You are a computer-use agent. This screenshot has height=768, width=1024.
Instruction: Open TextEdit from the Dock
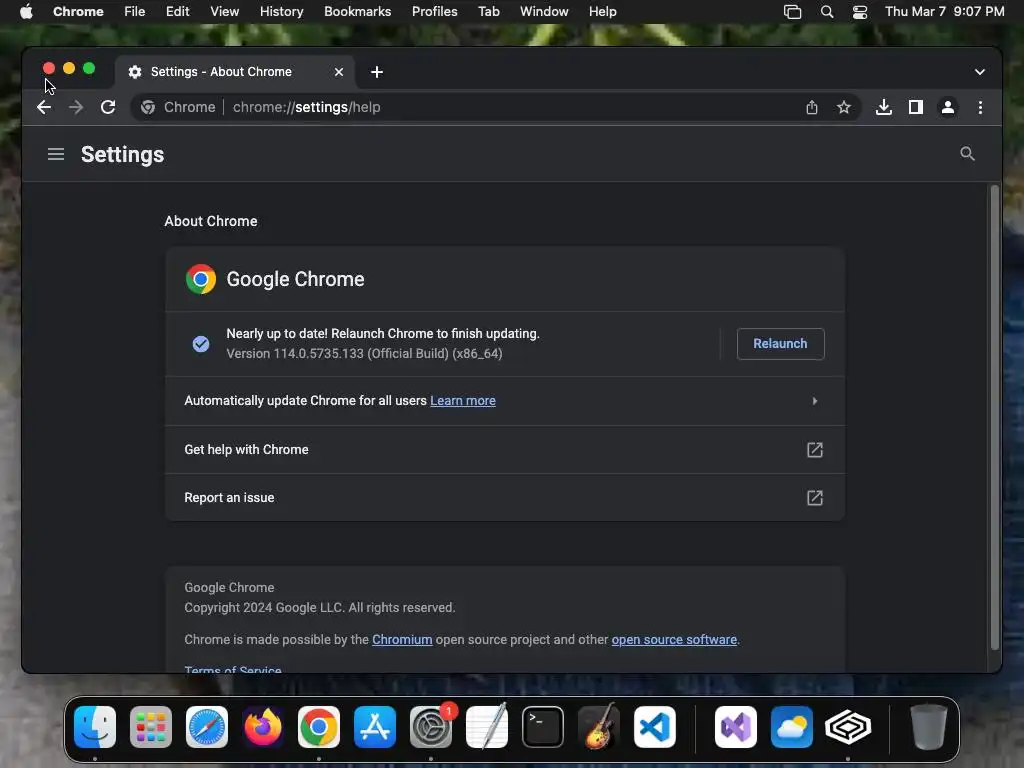click(487, 727)
